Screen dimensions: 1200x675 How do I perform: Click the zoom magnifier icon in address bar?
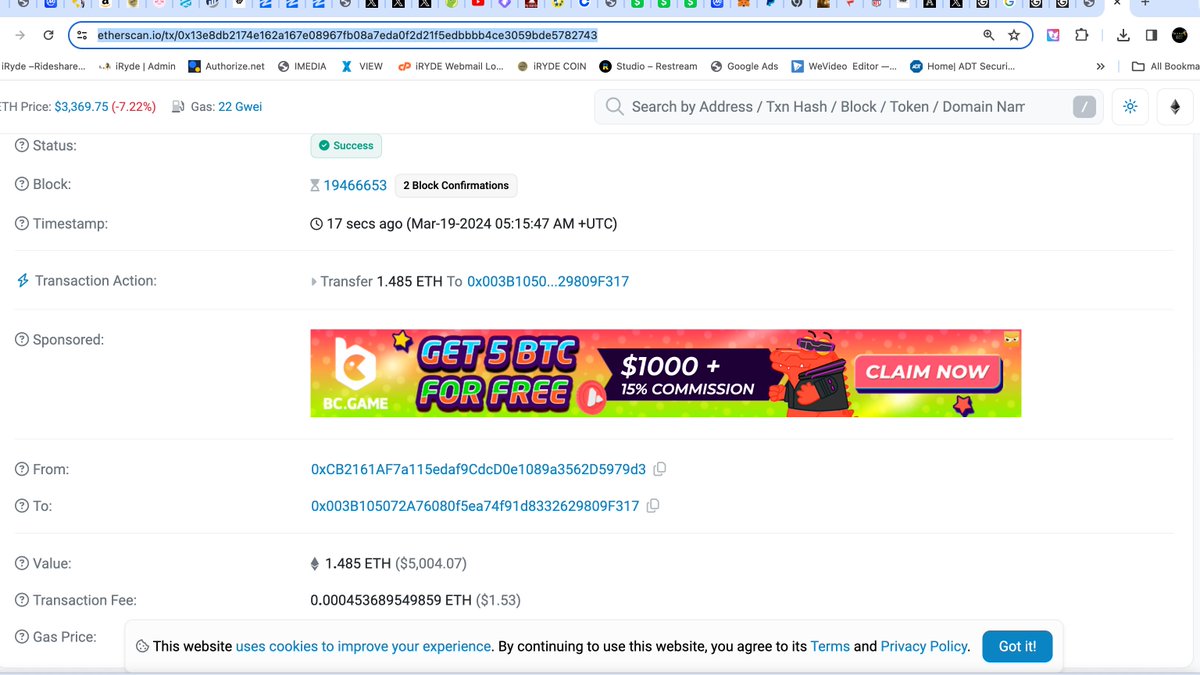(x=988, y=35)
